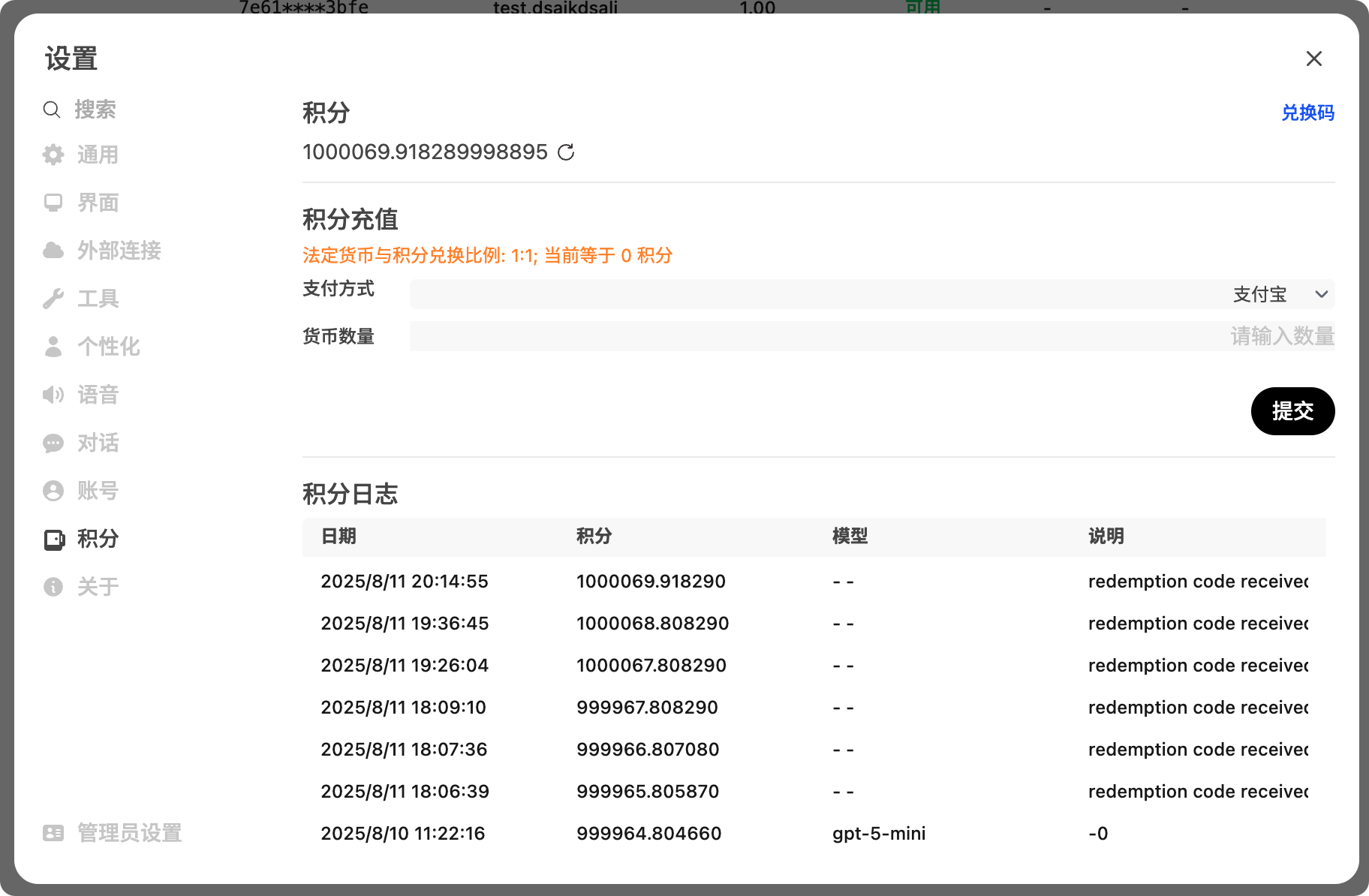Click the speaker icon for 语音
The width and height of the screenshot is (1369, 896).
(53, 395)
